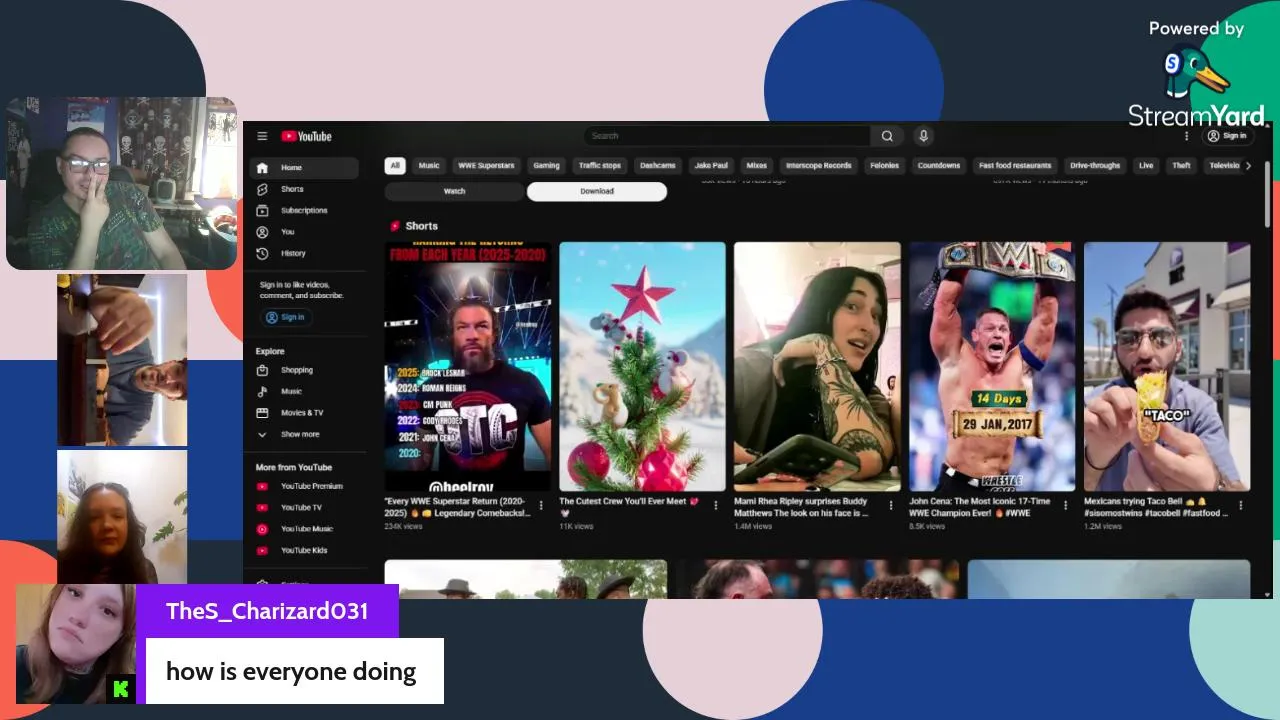Select the Jake Paul chip
Viewport: 1280px width, 720px height.
[x=712, y=166]
